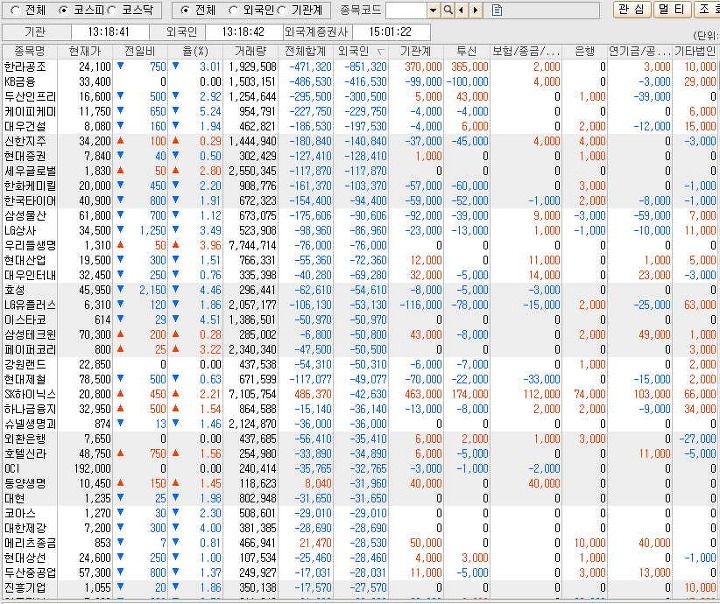
Task: Click the 멀티 button
Action: (671, 9)
